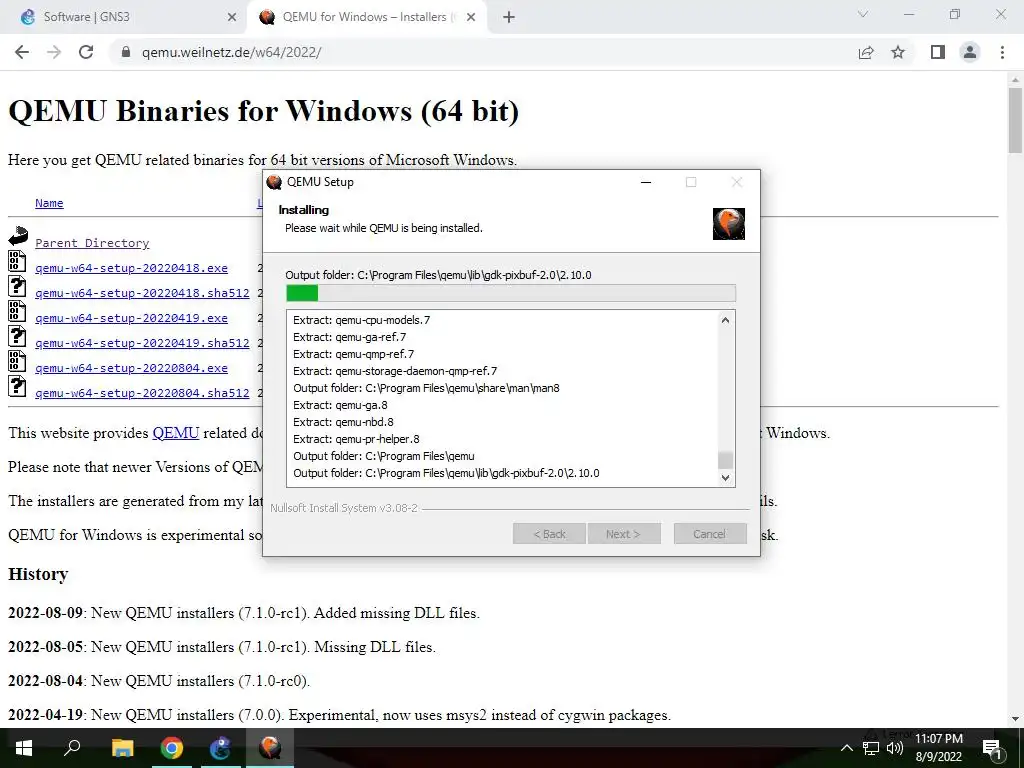
Task: Select the QEMU for Windows – Installers tab
Action: click(366, 17)
